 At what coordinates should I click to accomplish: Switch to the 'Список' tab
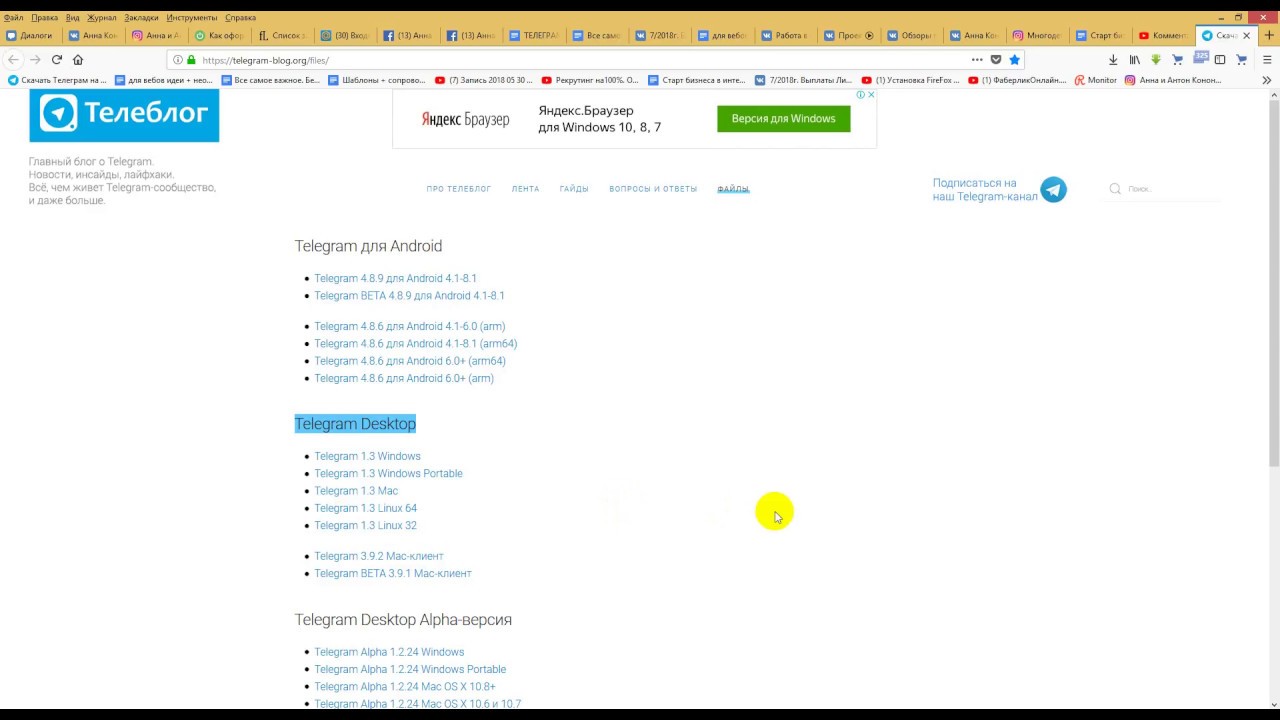click(x=282, y=35)
